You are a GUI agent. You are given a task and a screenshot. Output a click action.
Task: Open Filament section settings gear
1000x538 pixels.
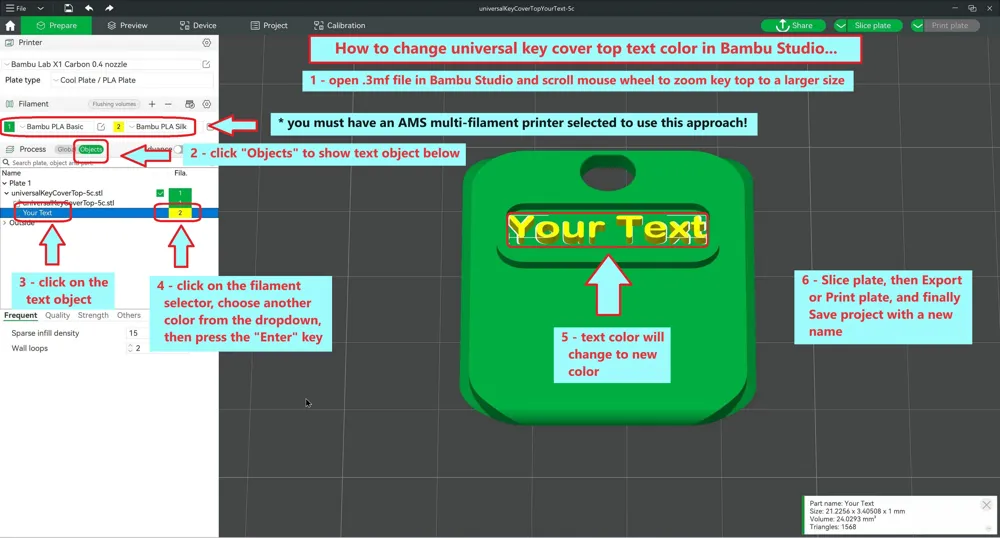(207, 104)
